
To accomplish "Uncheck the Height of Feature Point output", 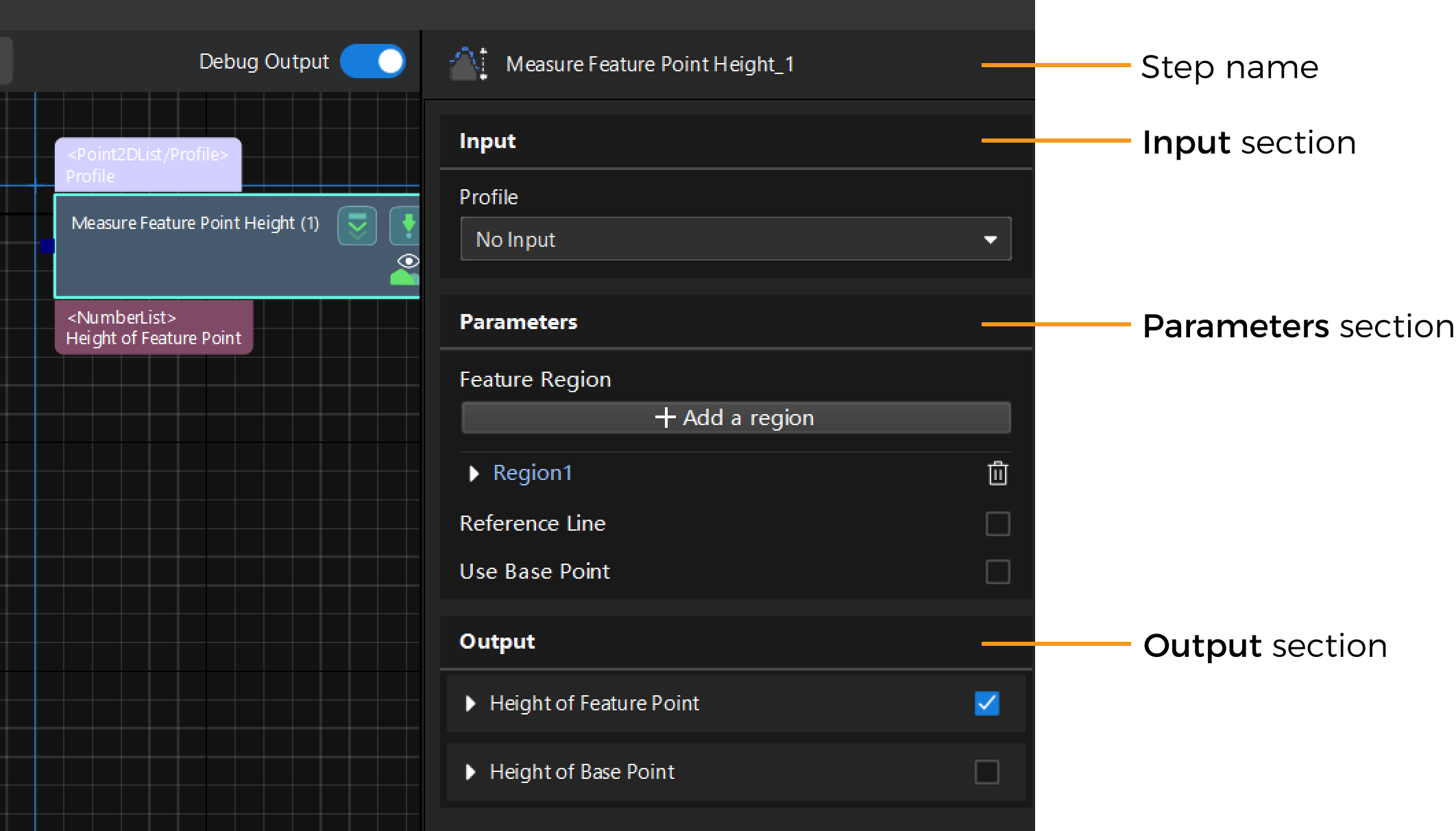I will tap(986, 703).
